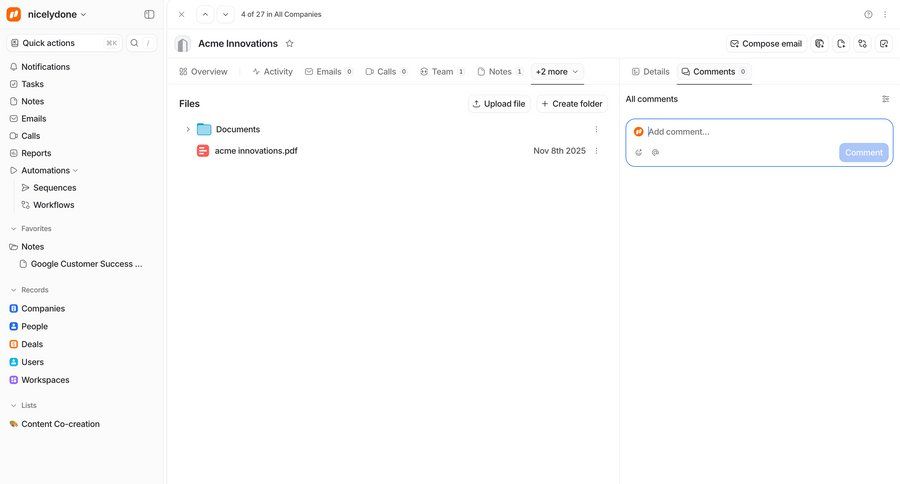Insert an @ mention in the comment
Screen dimensions: 900x484
(x=655, y=153)
